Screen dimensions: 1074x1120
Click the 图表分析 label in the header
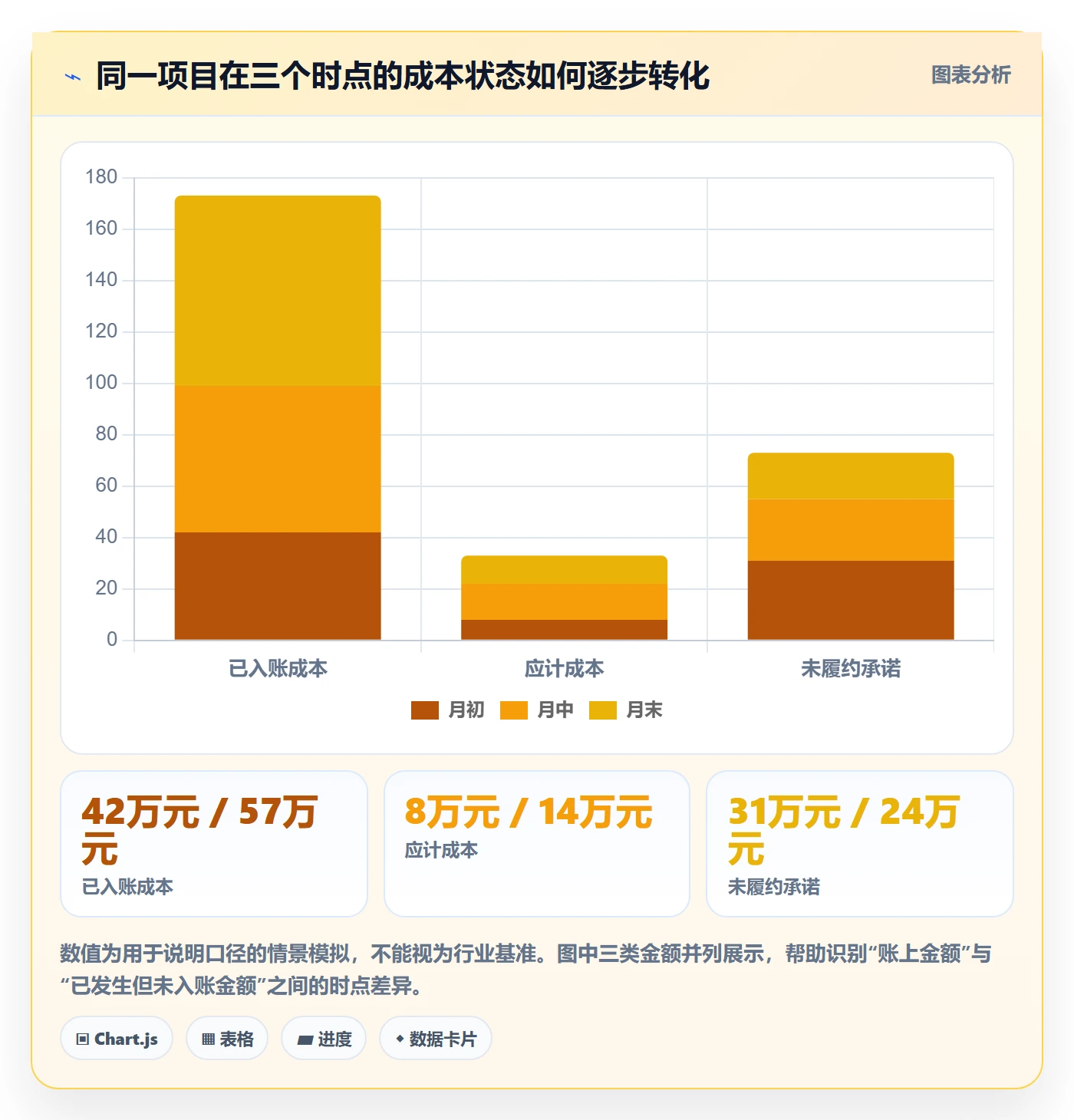click(x=971, y=75)
